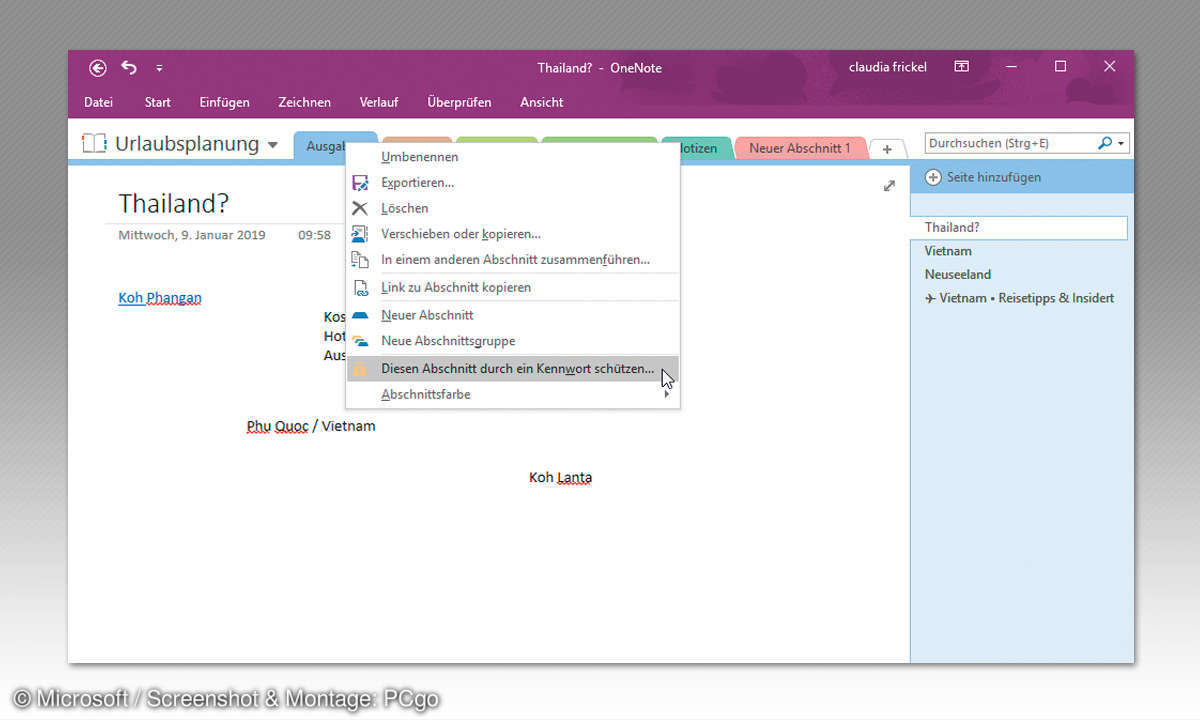Click the Neue Abschnittsgruppe icon

360,341
